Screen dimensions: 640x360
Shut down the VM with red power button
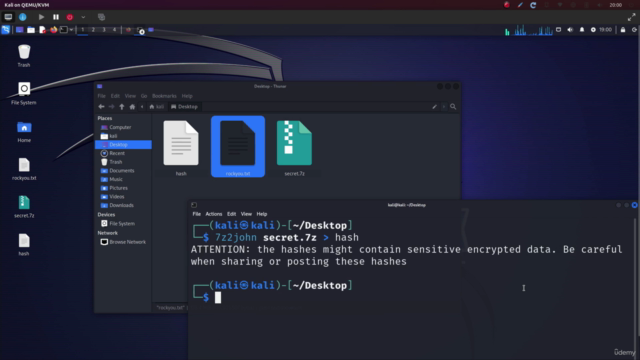click(70, 17)
